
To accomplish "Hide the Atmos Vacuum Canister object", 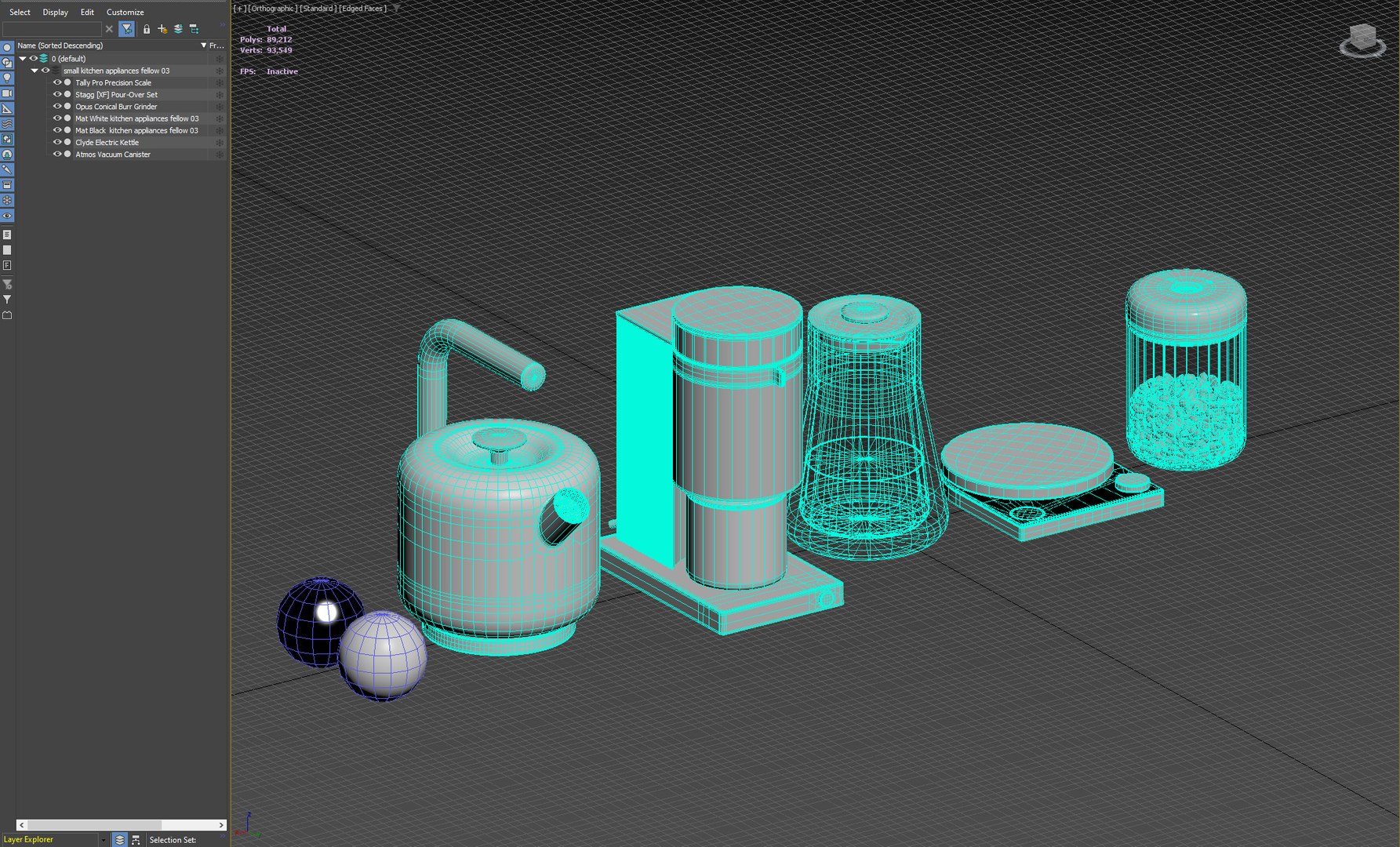I will (56, 154).
